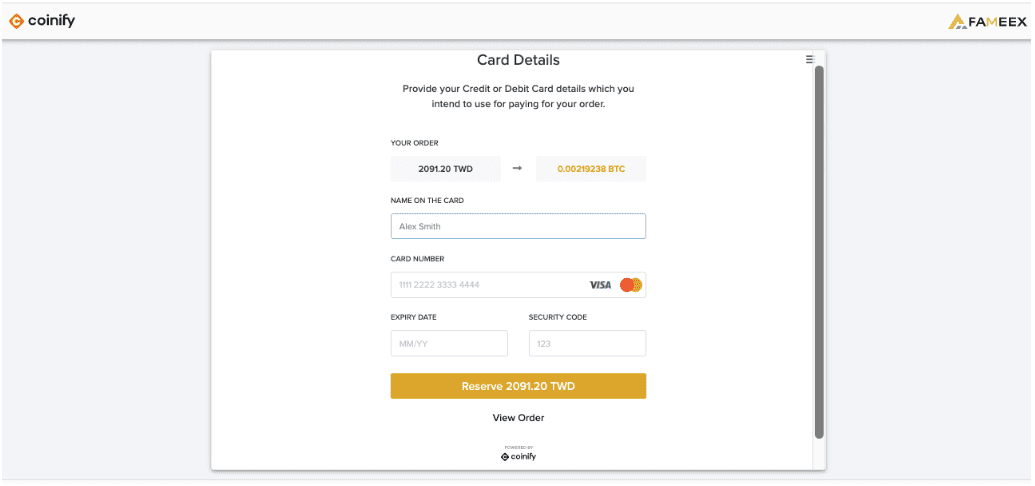Screen dimensions: 1035x486
Task: Click the Reserve 2091.20 TWD button
Action: pyautogui.click(x=518, y=386)
